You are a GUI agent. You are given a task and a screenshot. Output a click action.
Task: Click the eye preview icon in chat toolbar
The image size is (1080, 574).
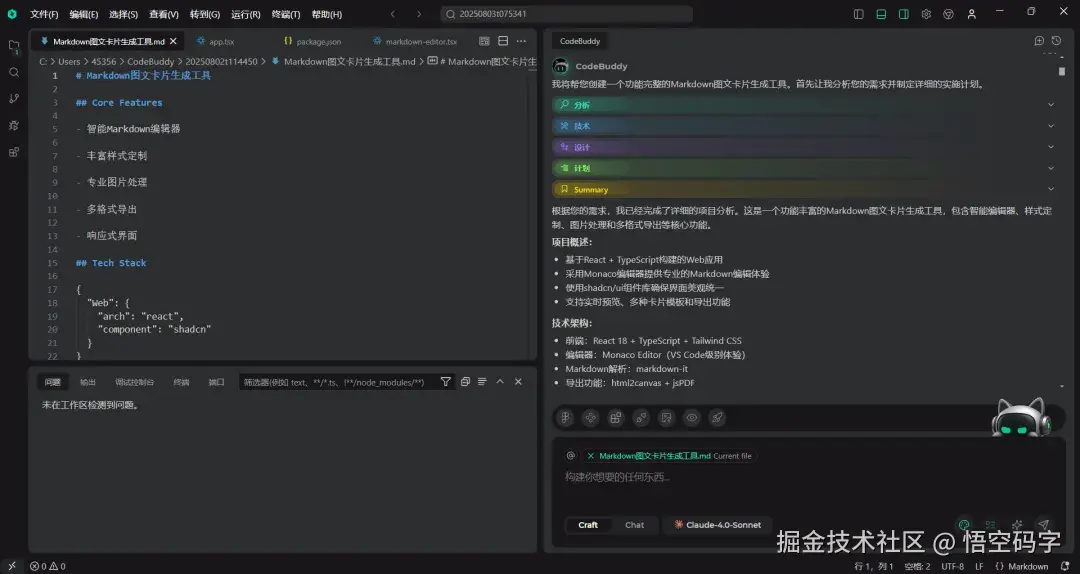click(x=692, y=418)
